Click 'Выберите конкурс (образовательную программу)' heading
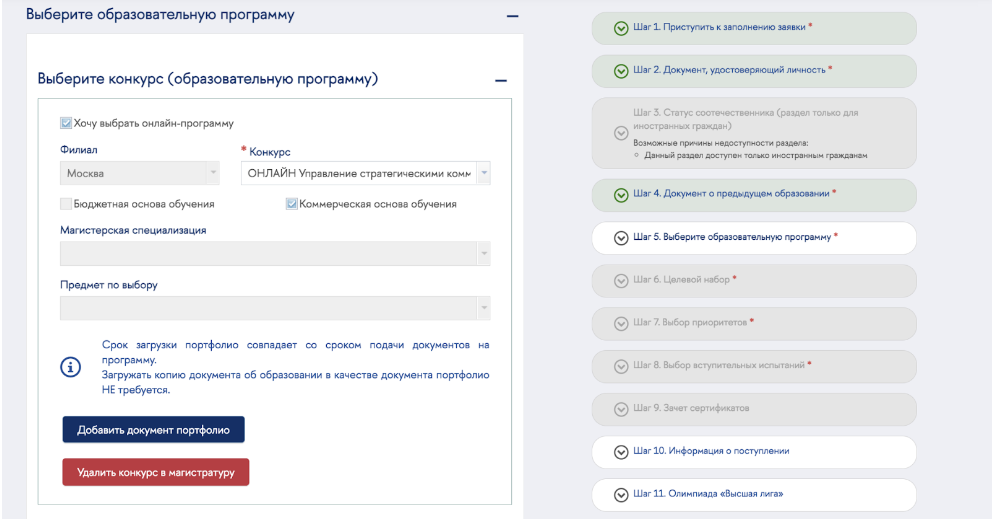 [x=208, y=79]
